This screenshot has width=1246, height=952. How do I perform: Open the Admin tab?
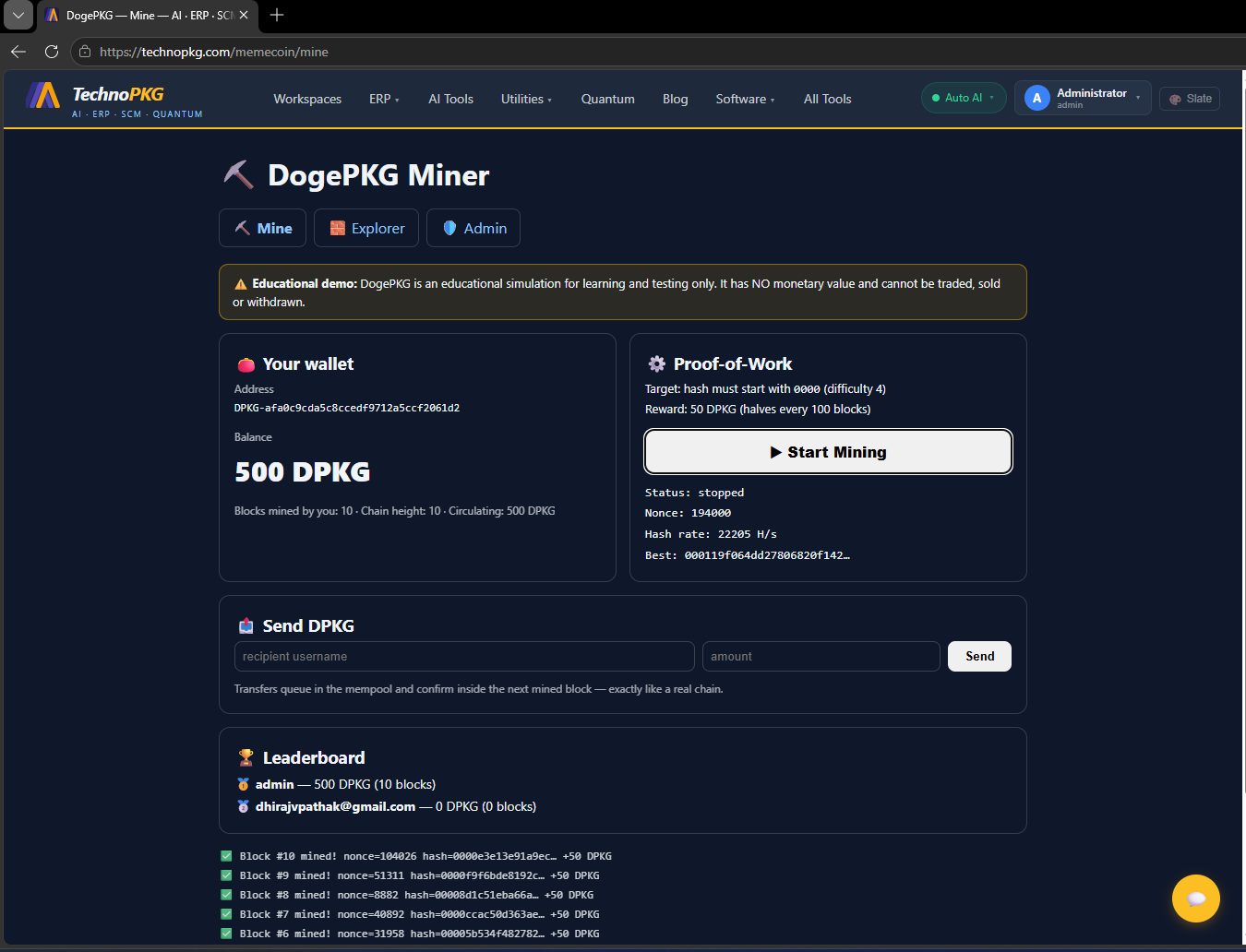tap(473, 228)
